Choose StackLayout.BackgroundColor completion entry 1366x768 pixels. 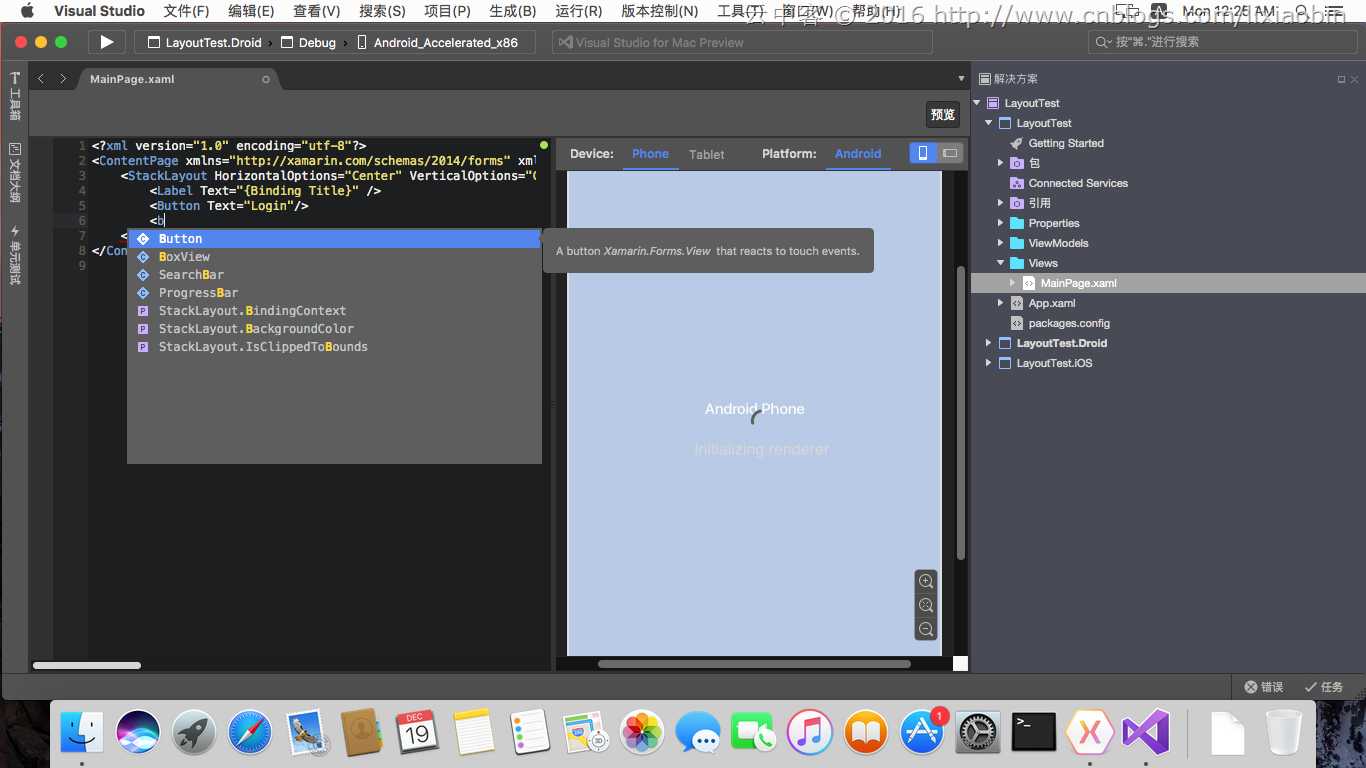coord(333,329)
